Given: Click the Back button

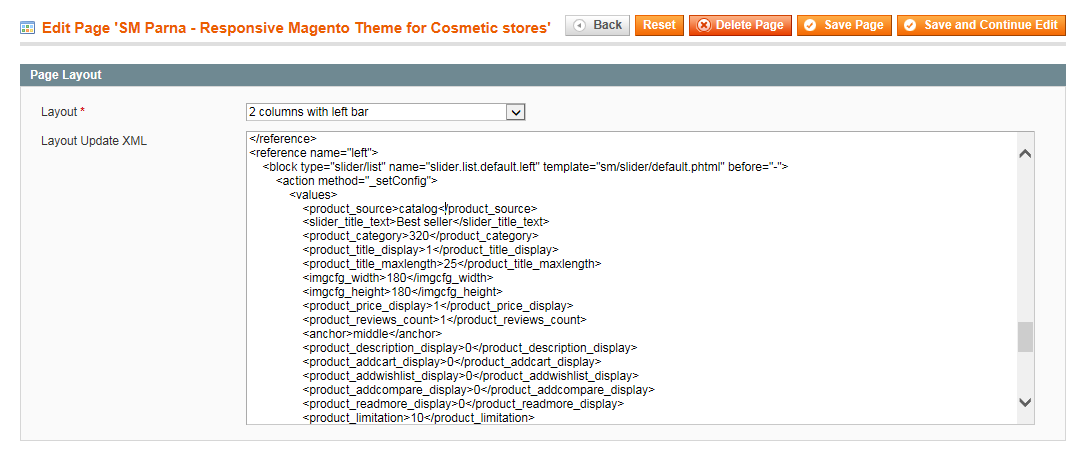Looking at the screenshot, I should 597,26.
